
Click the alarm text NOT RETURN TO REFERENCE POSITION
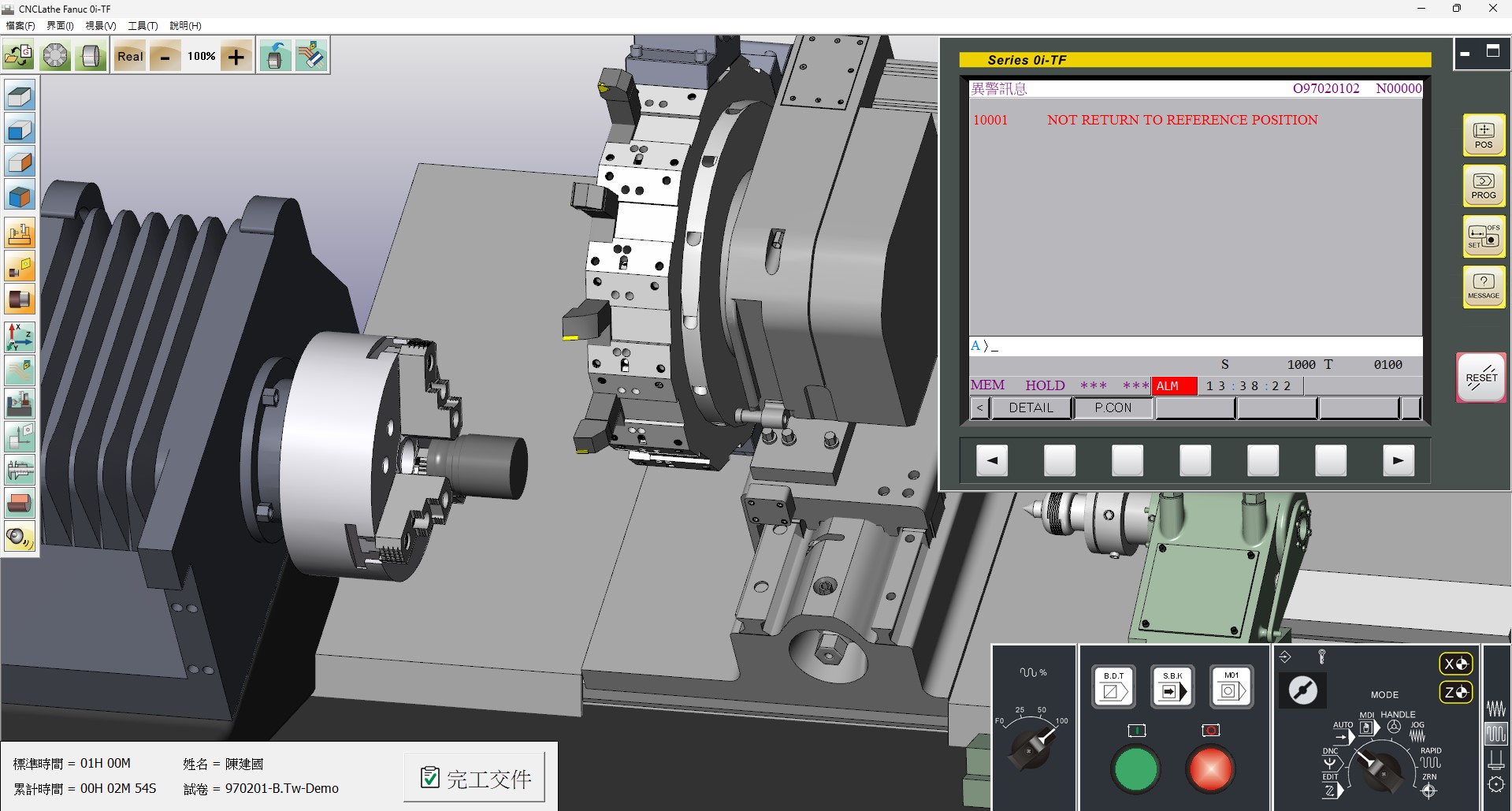1182,120
